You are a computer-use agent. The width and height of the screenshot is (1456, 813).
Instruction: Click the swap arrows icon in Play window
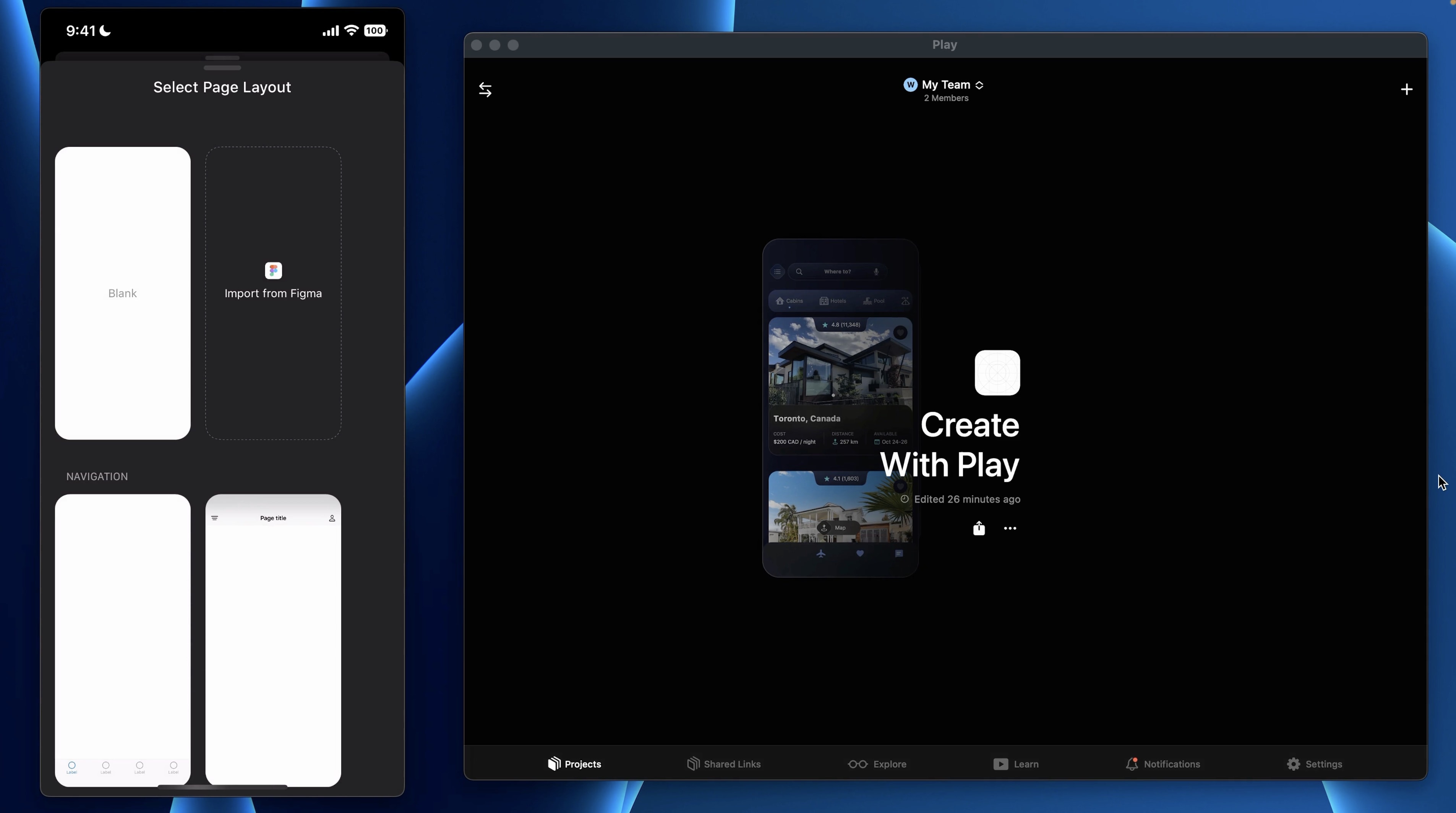click(485, 89)
